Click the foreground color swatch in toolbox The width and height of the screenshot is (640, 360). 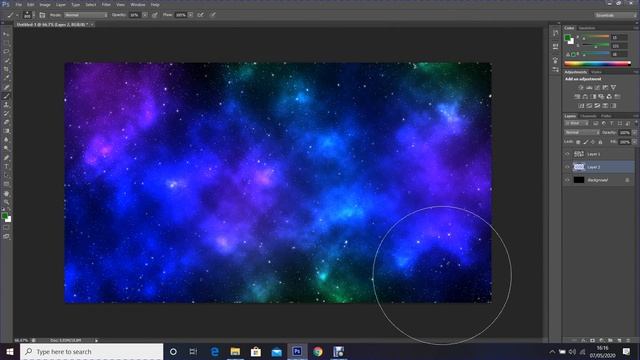(x=4, y=216)
